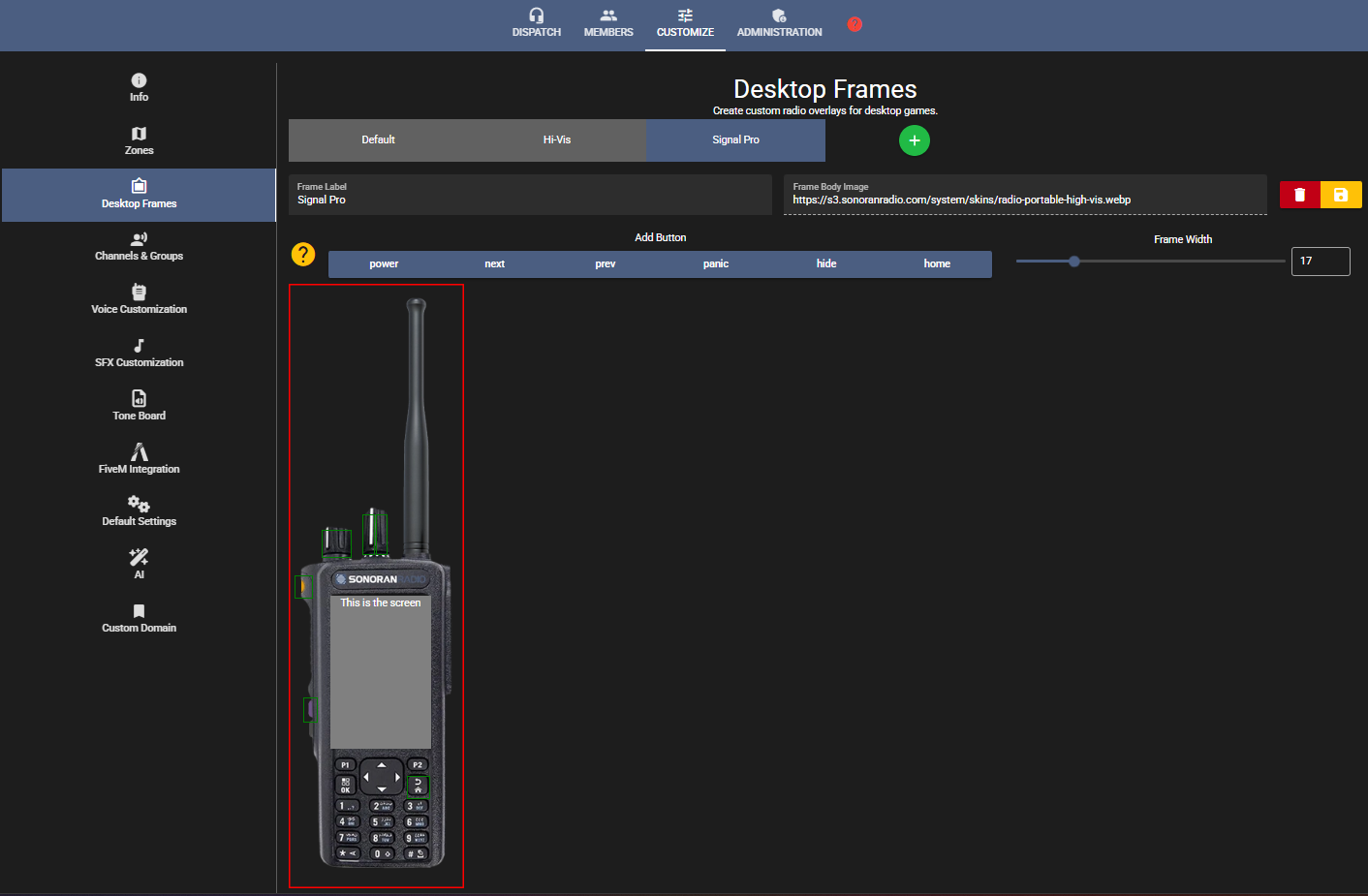Click the yellow save frame icon
This screenshot has height=896, width=1368.
1341,195
